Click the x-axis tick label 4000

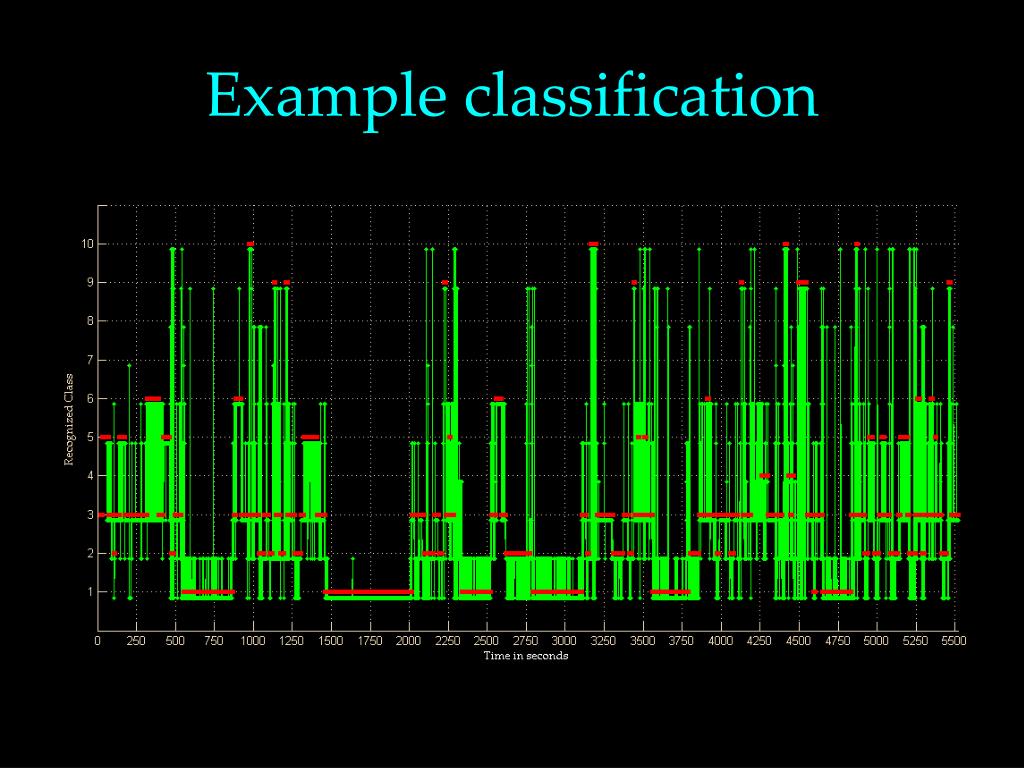click(720, 641)
